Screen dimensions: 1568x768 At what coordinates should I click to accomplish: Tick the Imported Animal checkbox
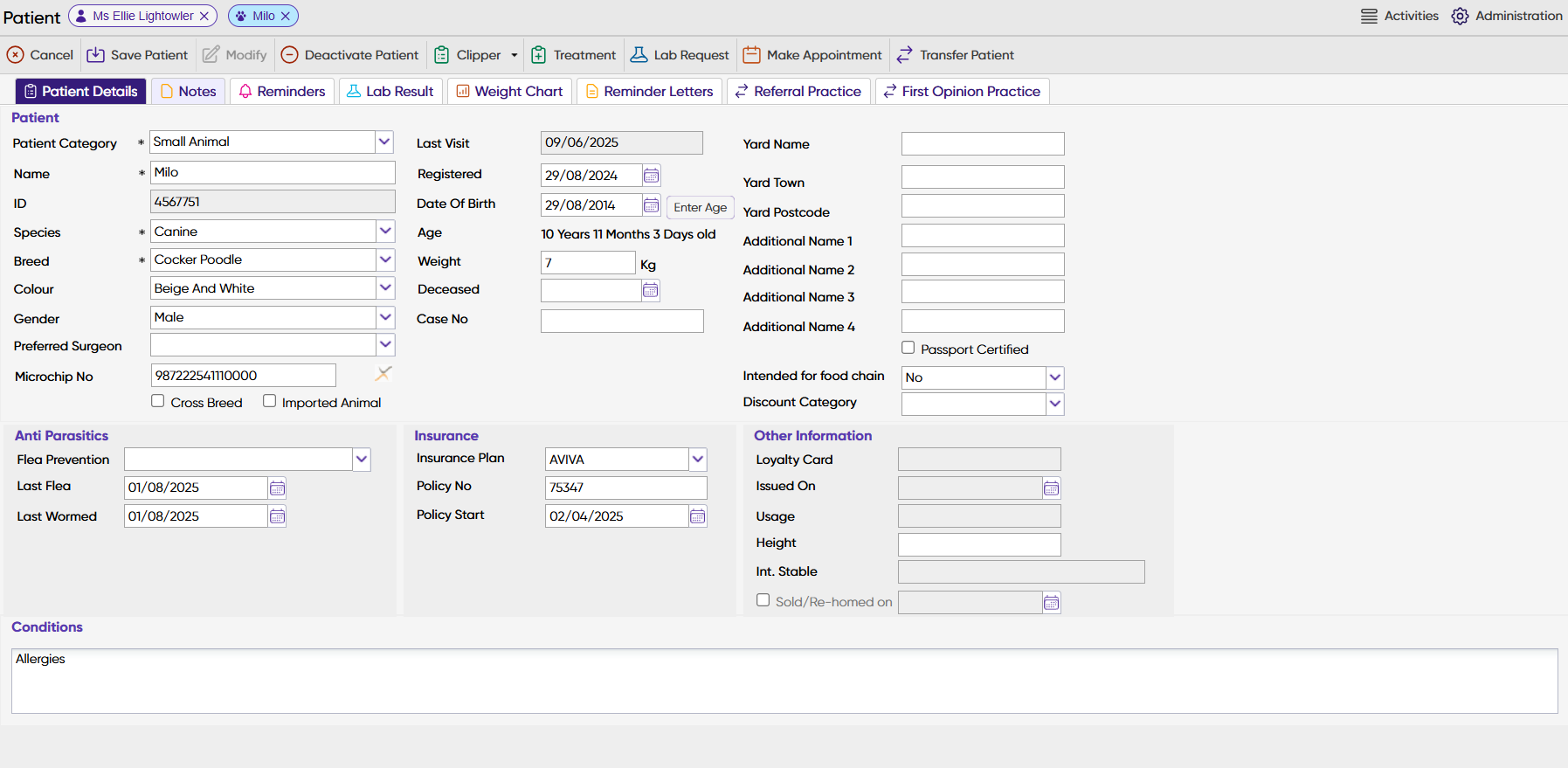click(270, 401)
